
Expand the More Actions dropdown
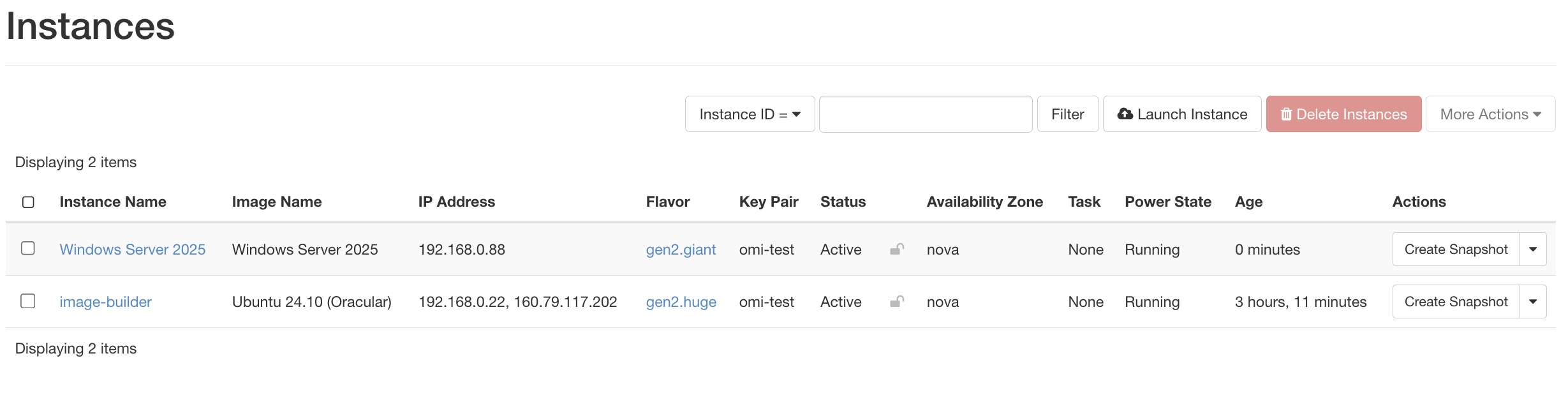pos(1490,114)
